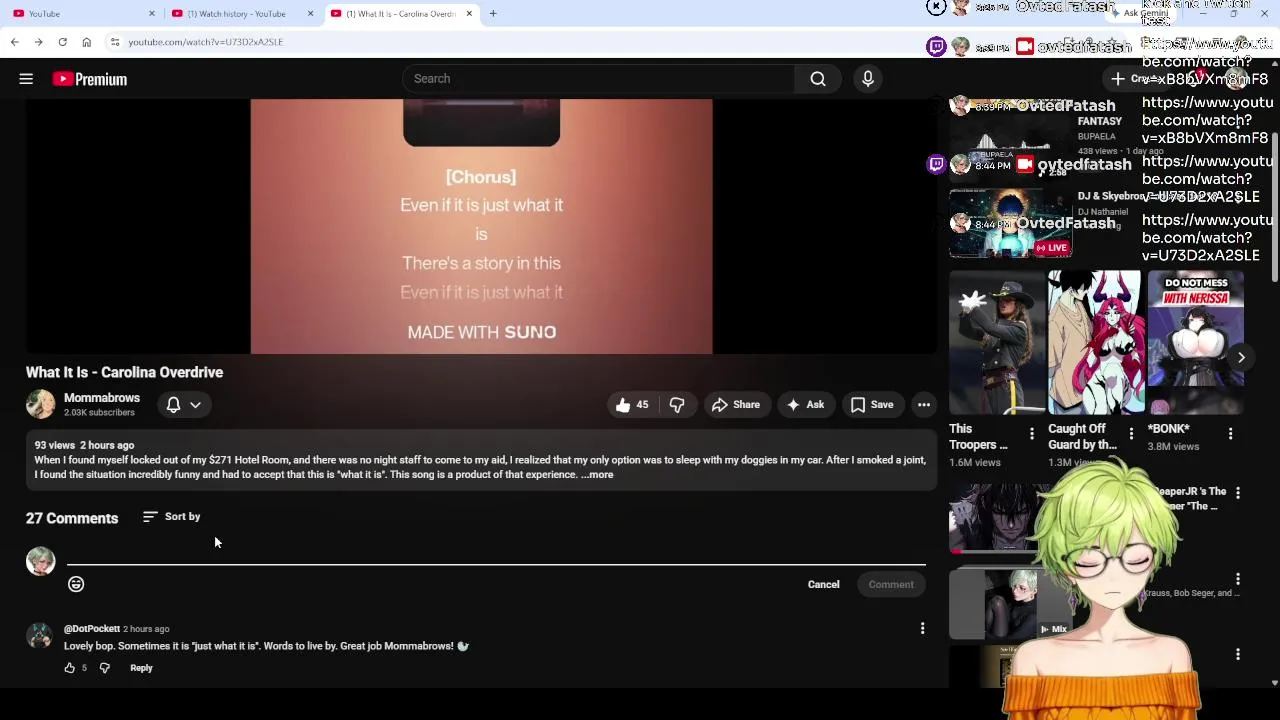
Task: Open the *BONK* short thumbnail
Action: (1195, 342)
